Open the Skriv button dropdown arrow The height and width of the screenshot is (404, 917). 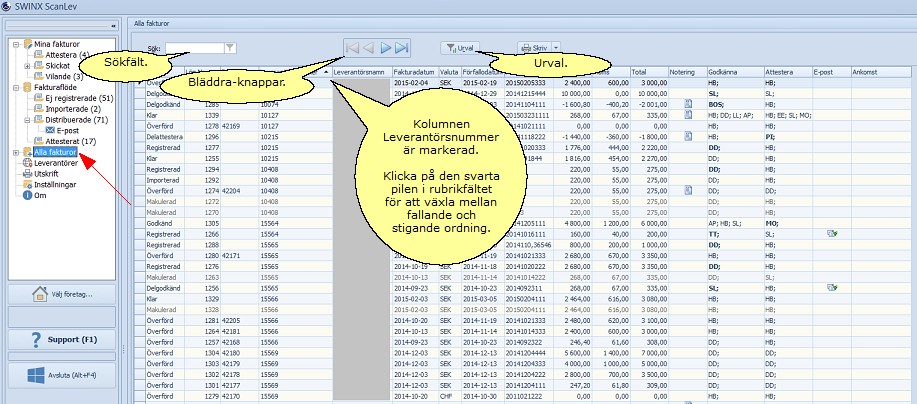[x=556, y=48]
